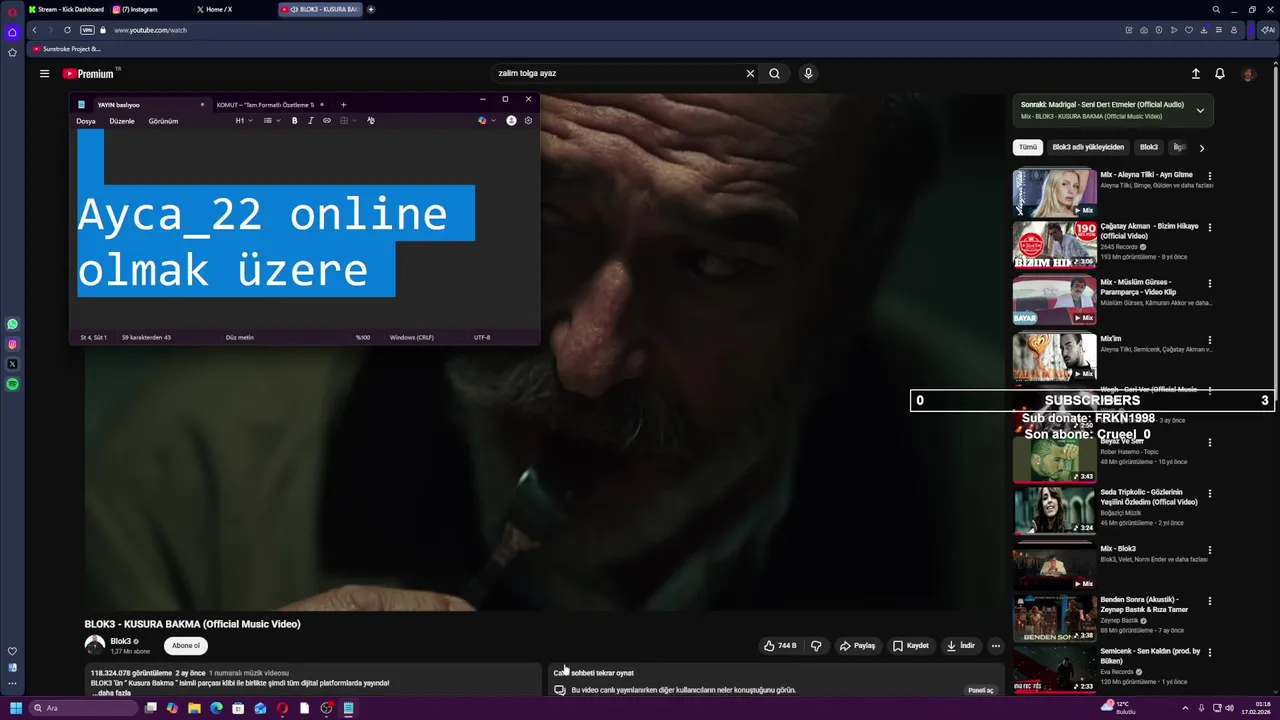Select the Blok3 filter chip
This screenshot has width=1280, height=720.
tap(1149, 147)
